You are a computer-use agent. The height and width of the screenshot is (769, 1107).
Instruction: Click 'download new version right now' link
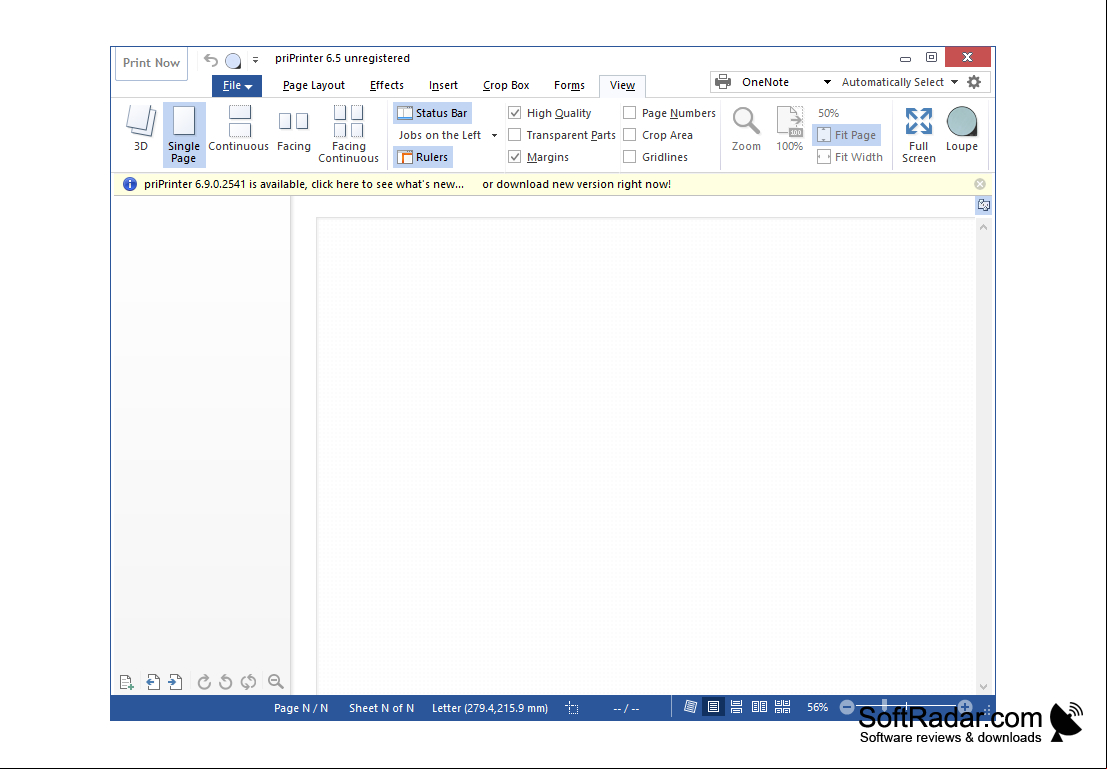click(583, 184)
